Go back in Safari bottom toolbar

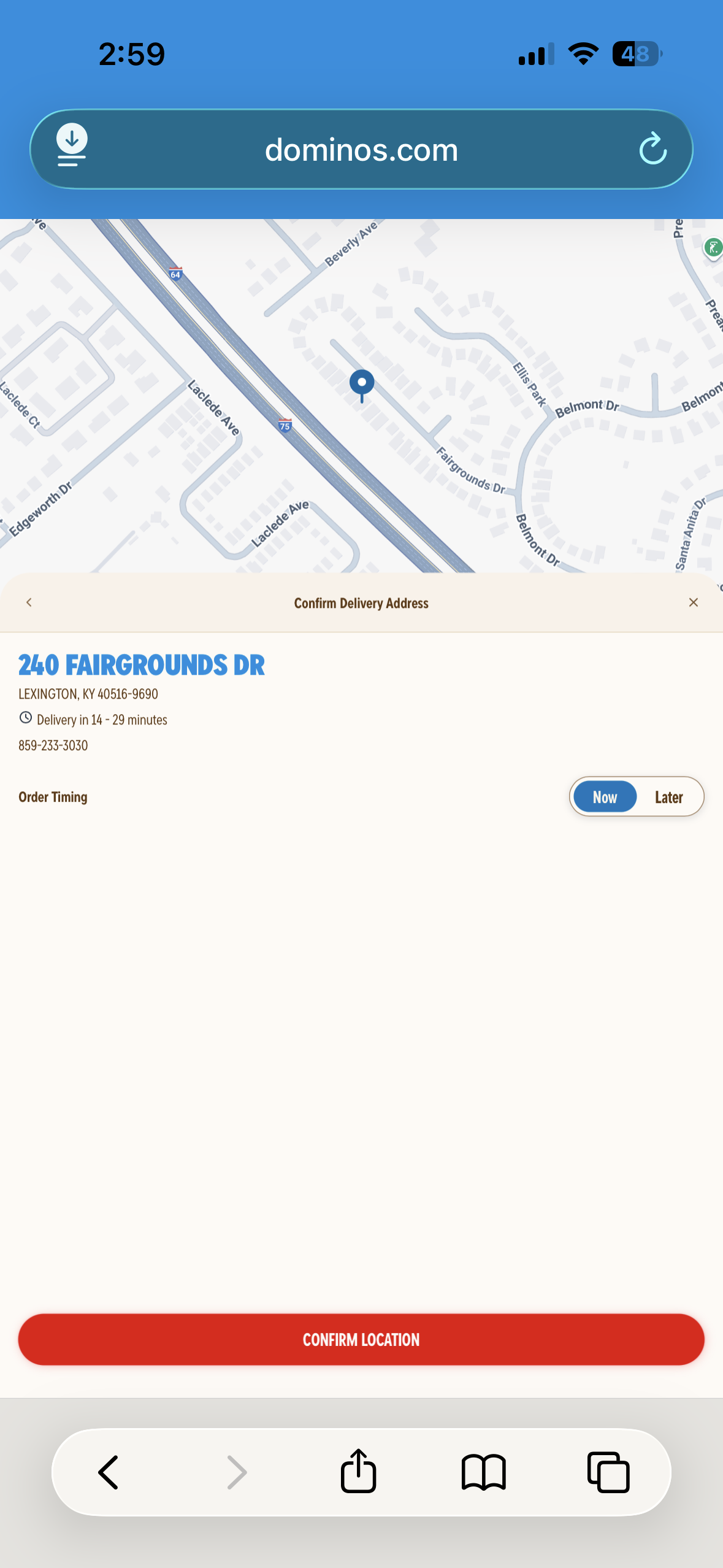(109, 1472)
